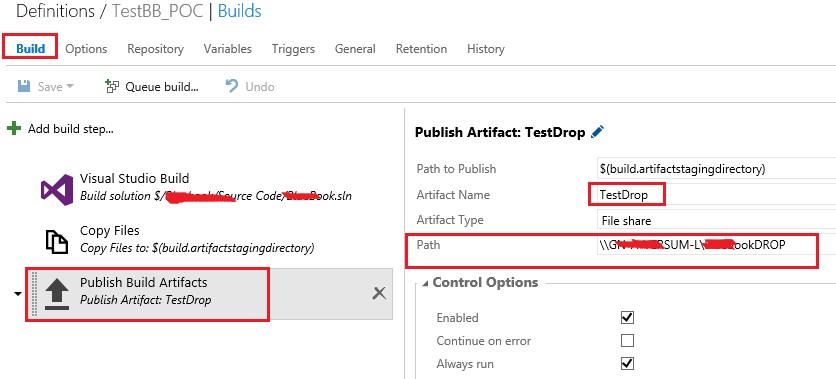Remove the Publish Build Artifacts step with X
Viewport: 836px width, 379px height.
pyautogui.click(x=379, y=293)
